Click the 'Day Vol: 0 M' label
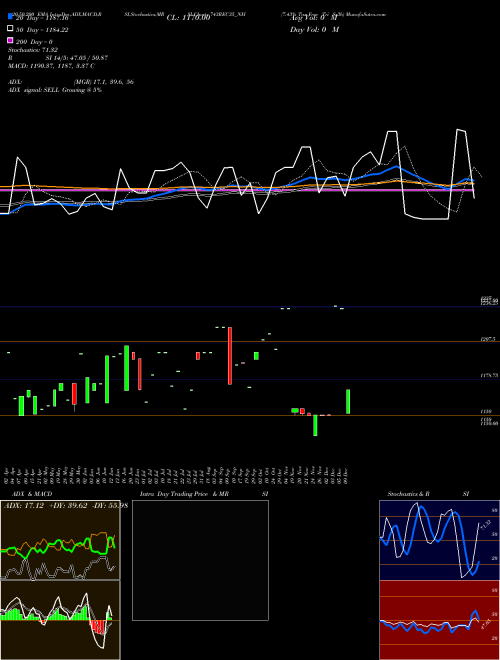This screenshot has width=500, height=660. point(314,29)
